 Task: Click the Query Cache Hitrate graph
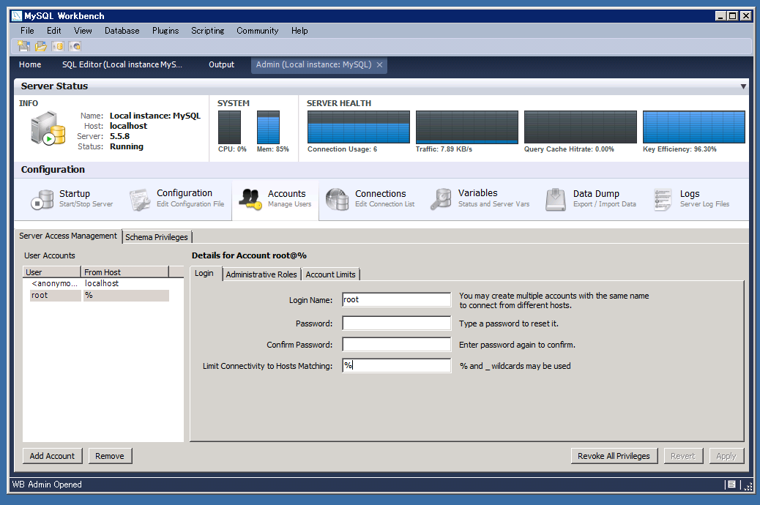click(x=580, y=127)
